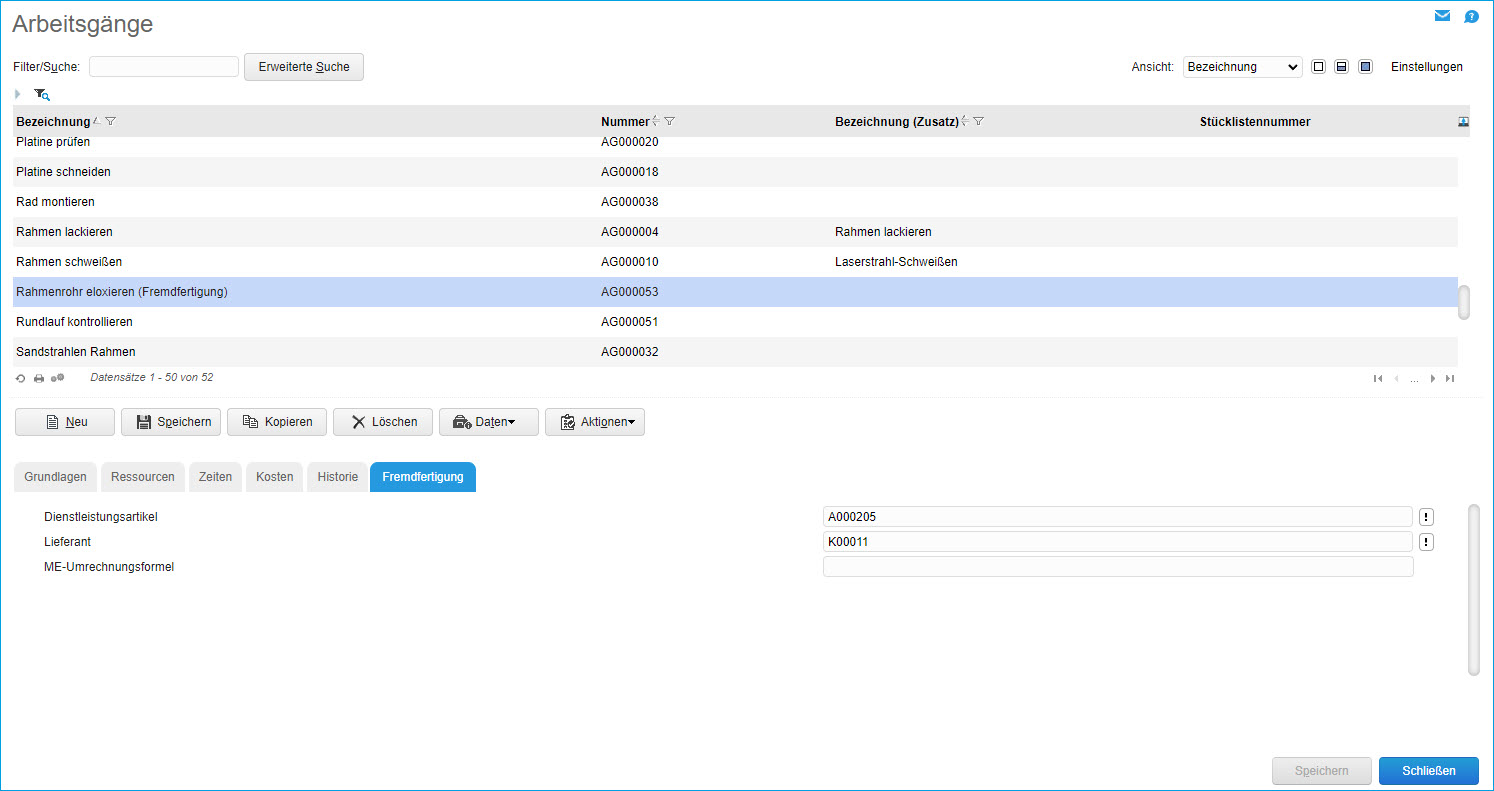Screen dimensions: 1494x791
Task: Open the mail envelope icon
Action: click(1442, 16)
